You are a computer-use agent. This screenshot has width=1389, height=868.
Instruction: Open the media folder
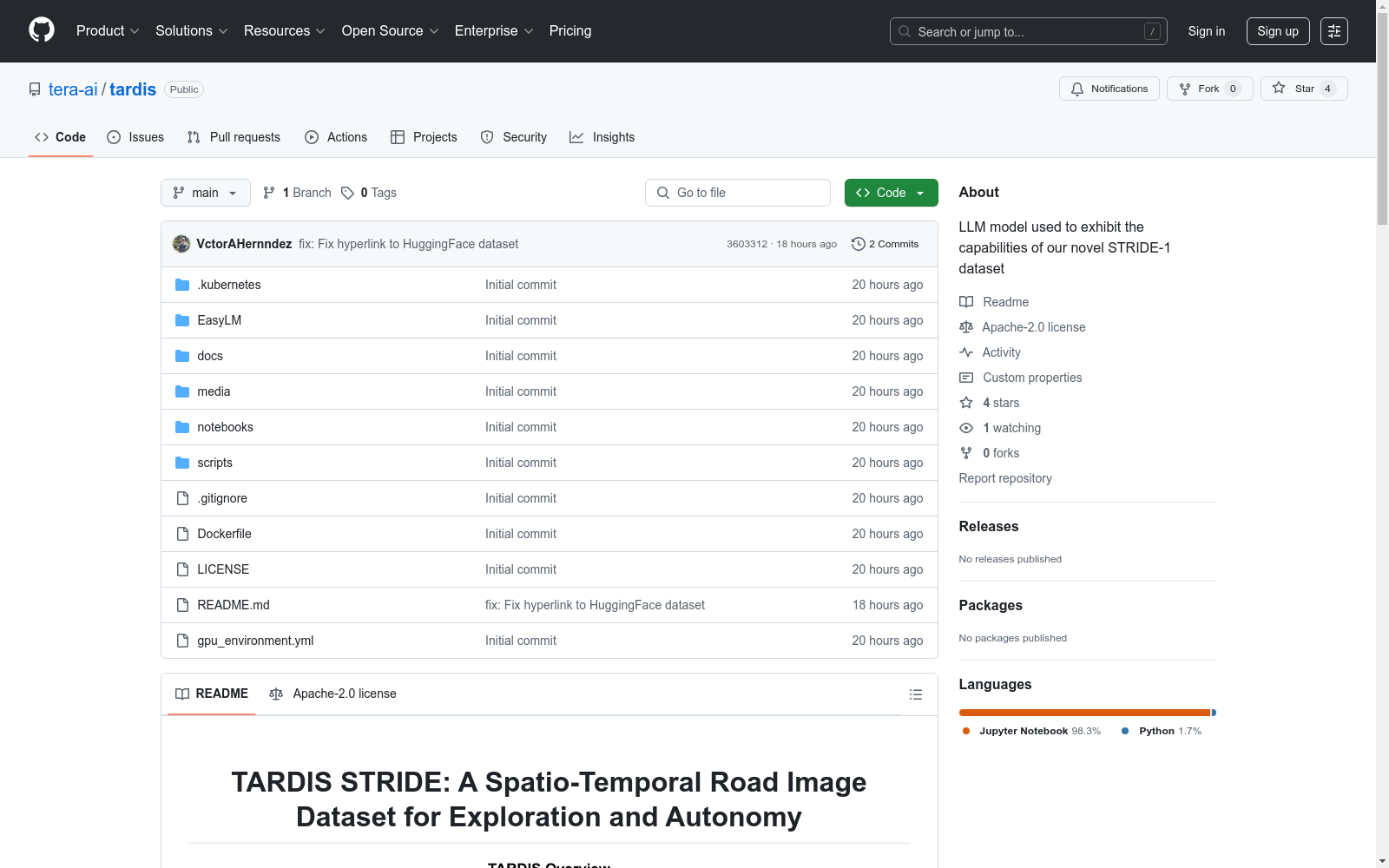[214, 391]
